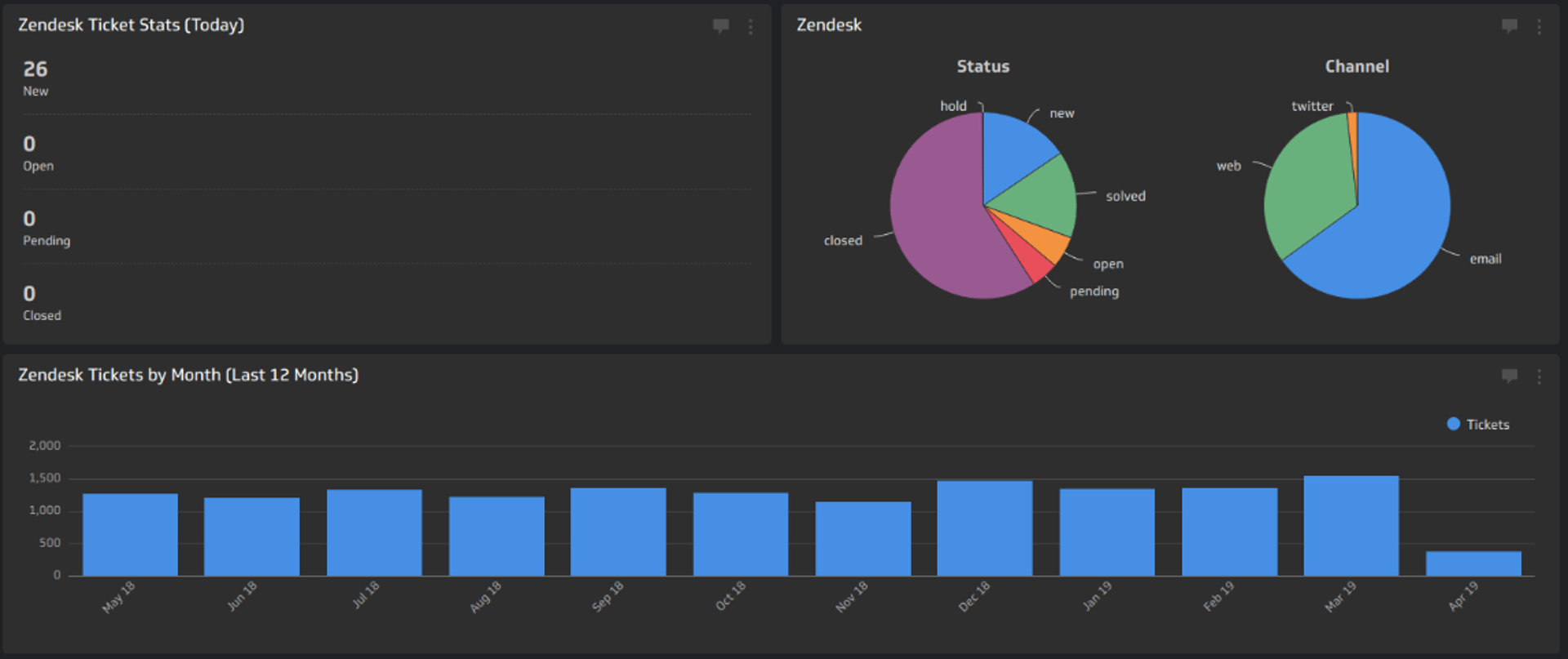Open the Zendesk Ticket Stats options menu
Image resolution: width=1568 pixels, height=659 pixels.
751,26
